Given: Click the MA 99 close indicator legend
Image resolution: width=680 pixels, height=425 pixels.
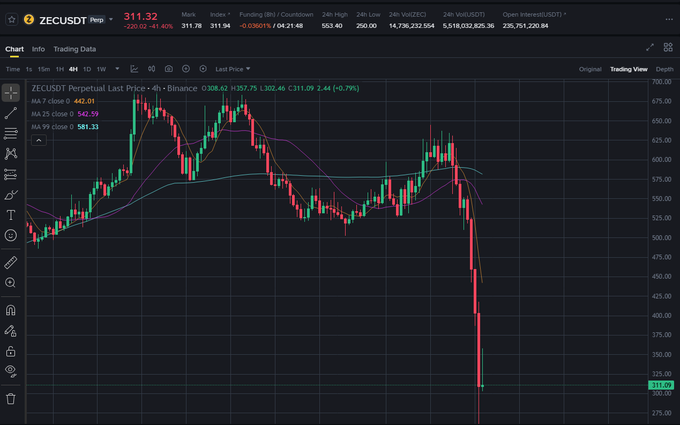Looking at the screenshot, I should click(65, 127).
